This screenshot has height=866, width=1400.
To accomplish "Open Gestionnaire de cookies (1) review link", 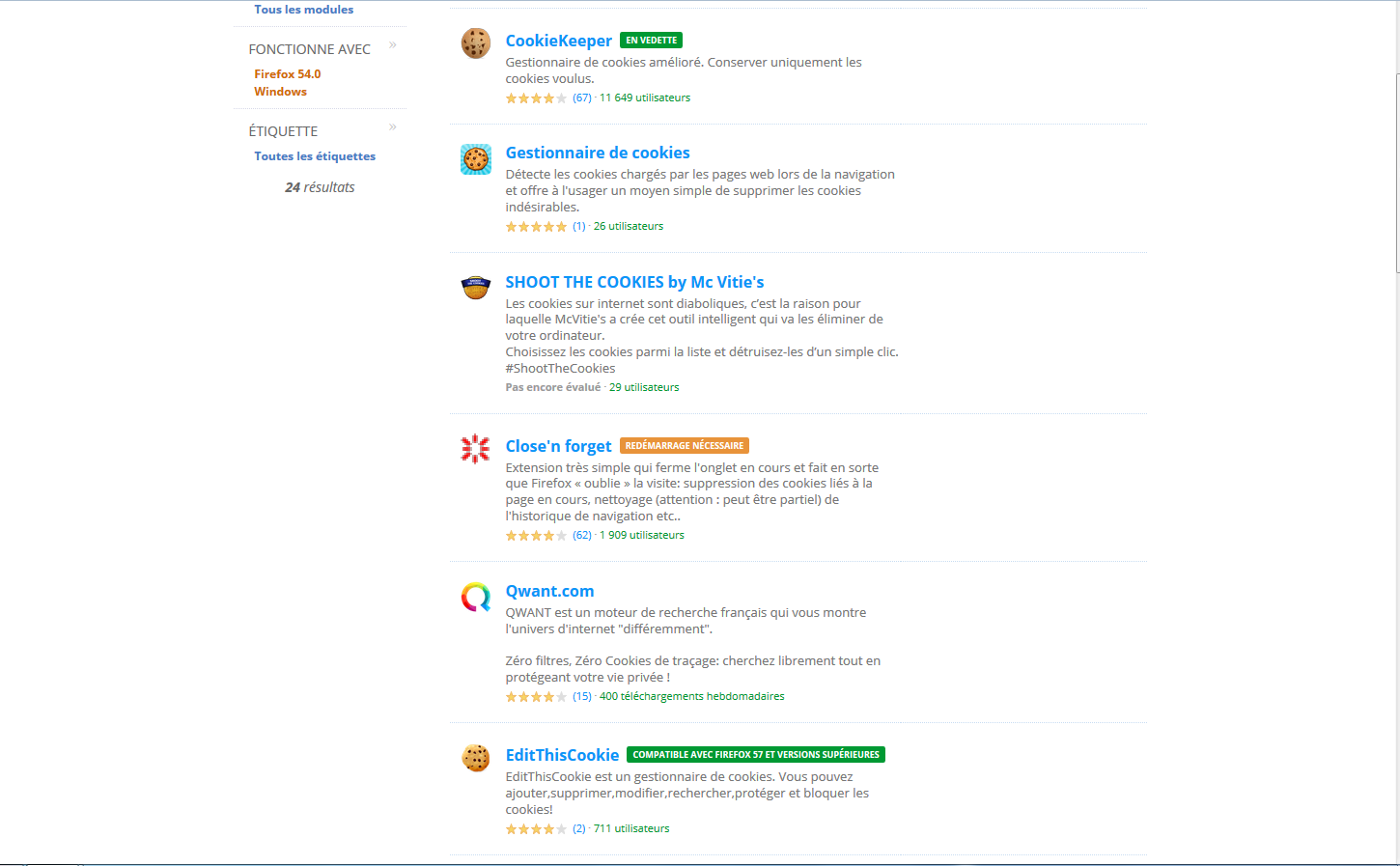I will 578,226.
